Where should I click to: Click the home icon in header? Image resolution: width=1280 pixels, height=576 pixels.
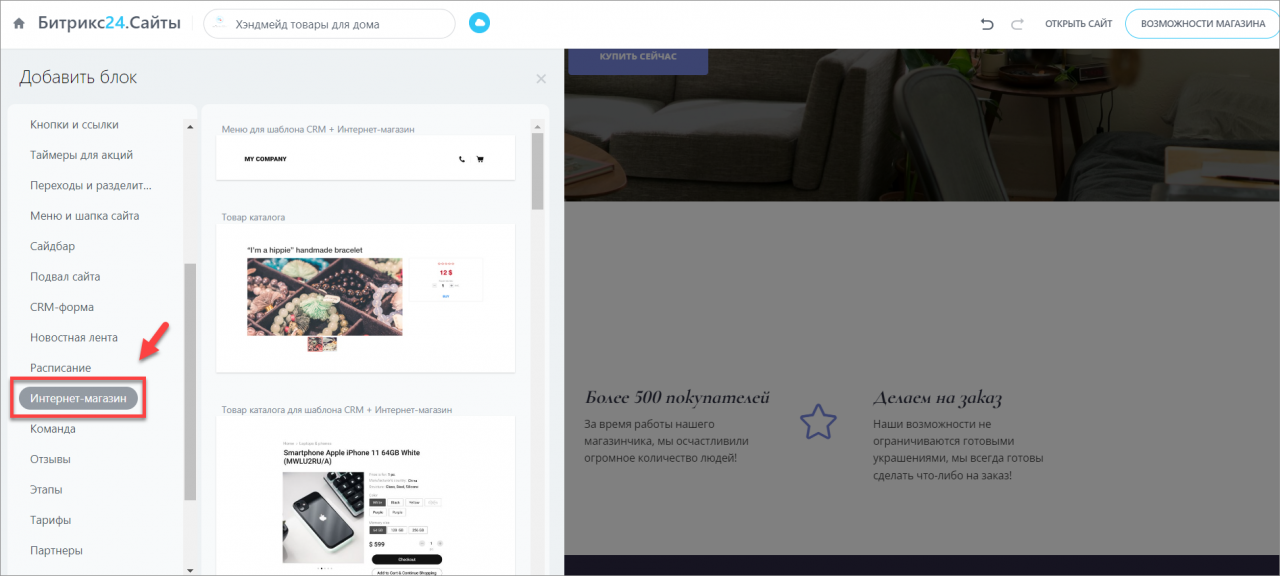point(19,23)
